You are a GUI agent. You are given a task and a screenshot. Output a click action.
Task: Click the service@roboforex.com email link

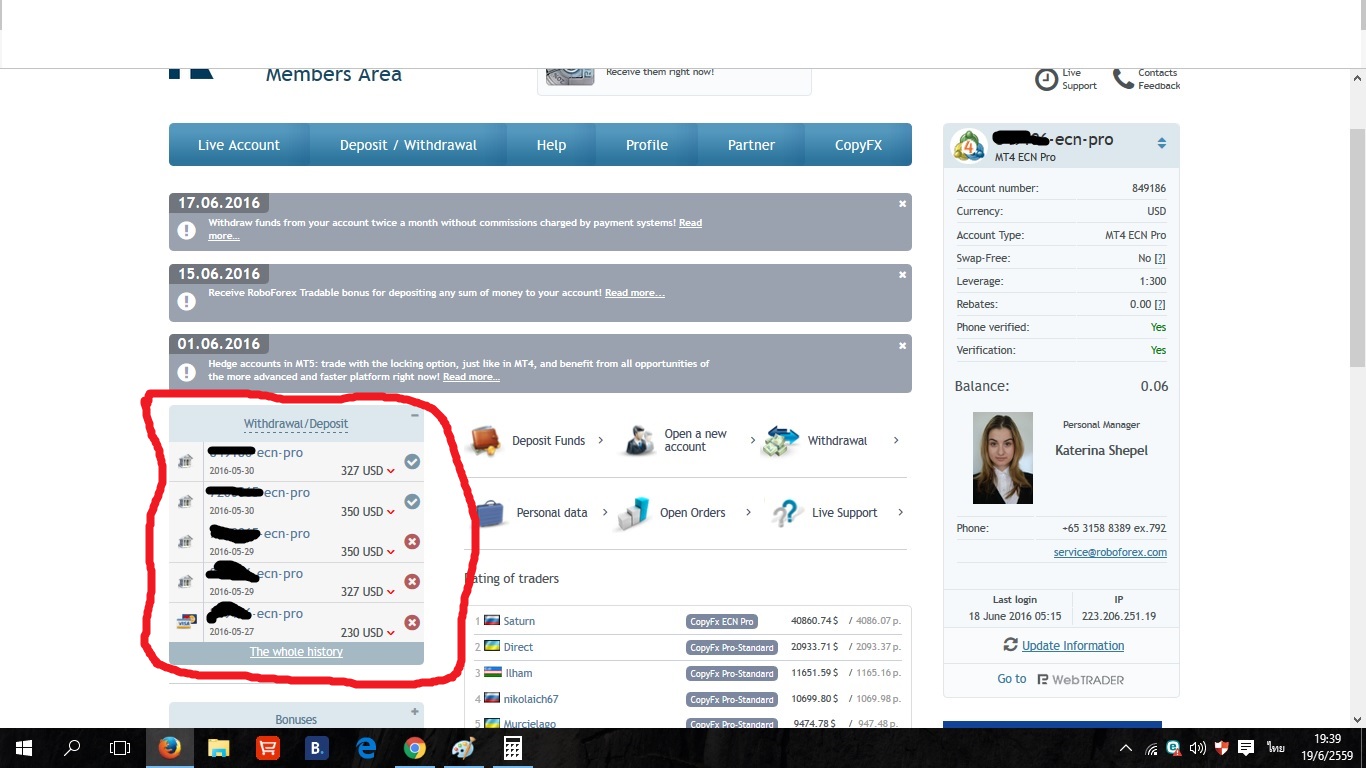coord(1110,553)
